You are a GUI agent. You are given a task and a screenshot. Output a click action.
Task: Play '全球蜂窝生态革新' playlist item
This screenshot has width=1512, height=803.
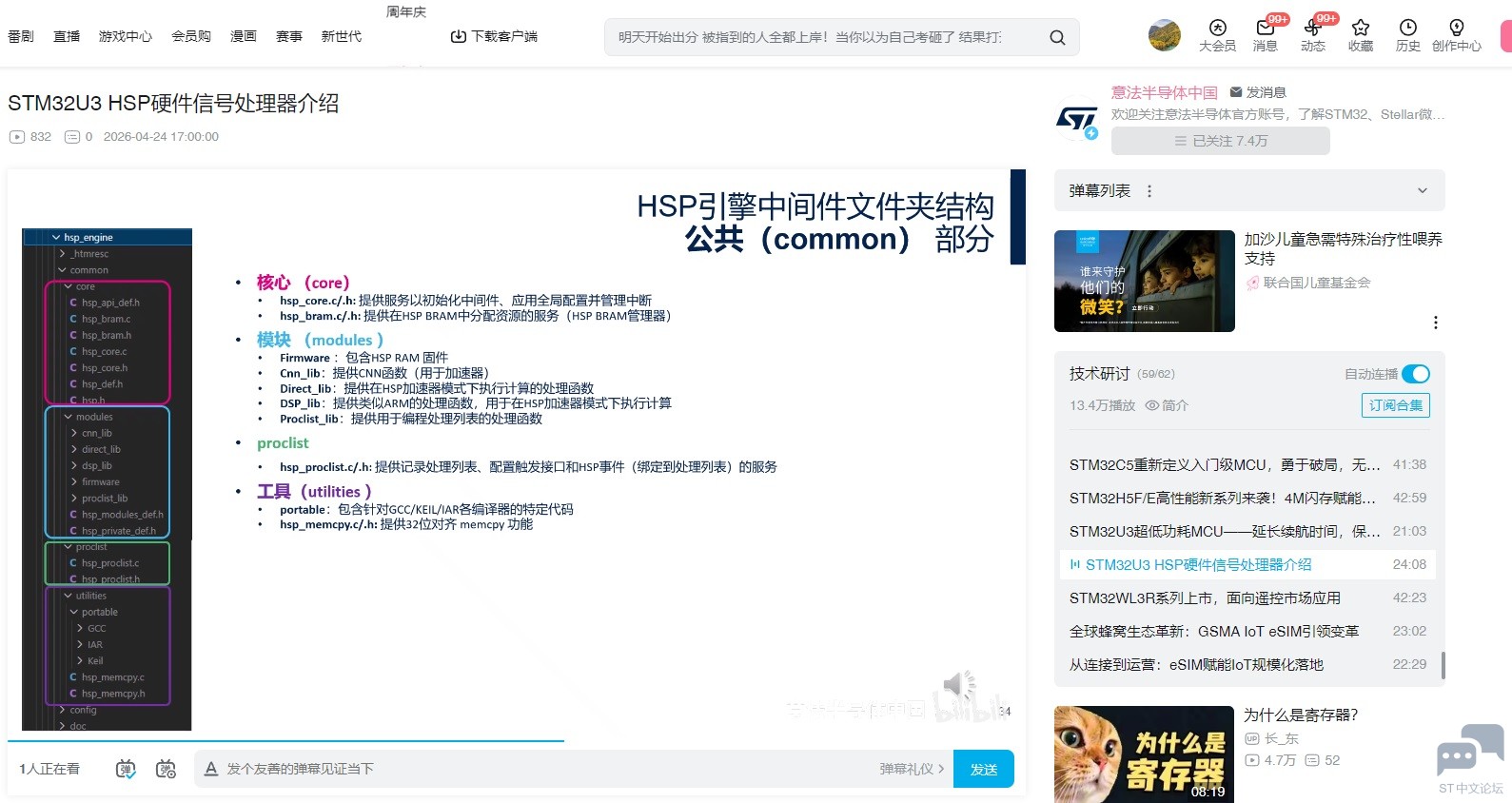[x=1247, y=632]
